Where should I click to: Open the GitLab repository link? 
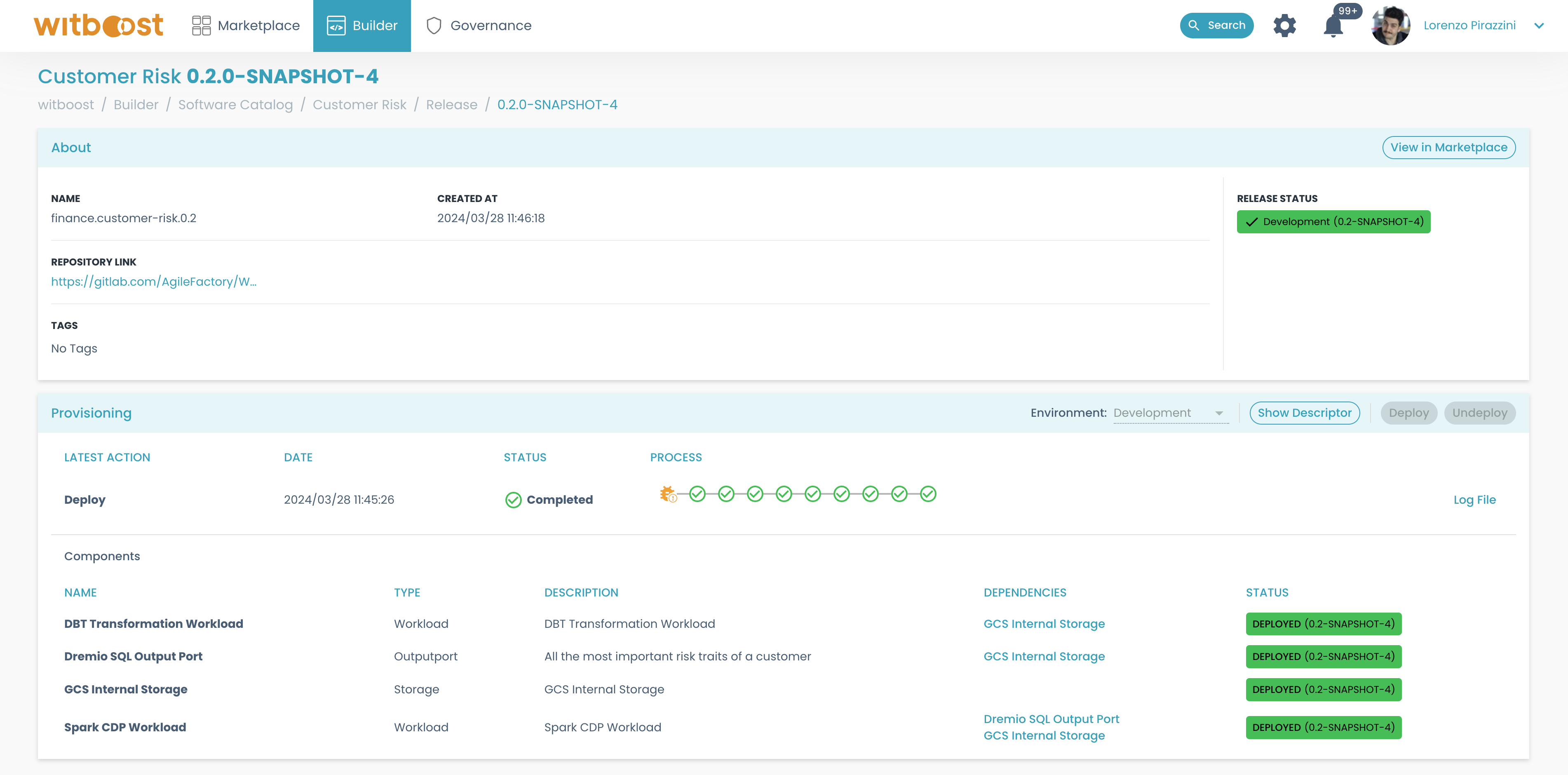(153, 281)
